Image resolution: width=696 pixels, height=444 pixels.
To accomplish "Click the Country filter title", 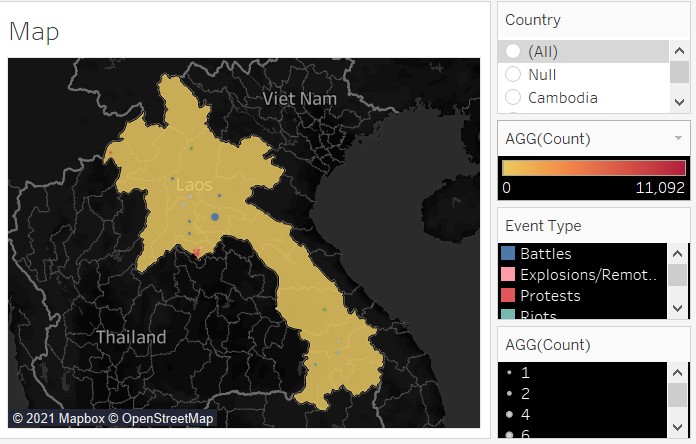I will point(533,20).
